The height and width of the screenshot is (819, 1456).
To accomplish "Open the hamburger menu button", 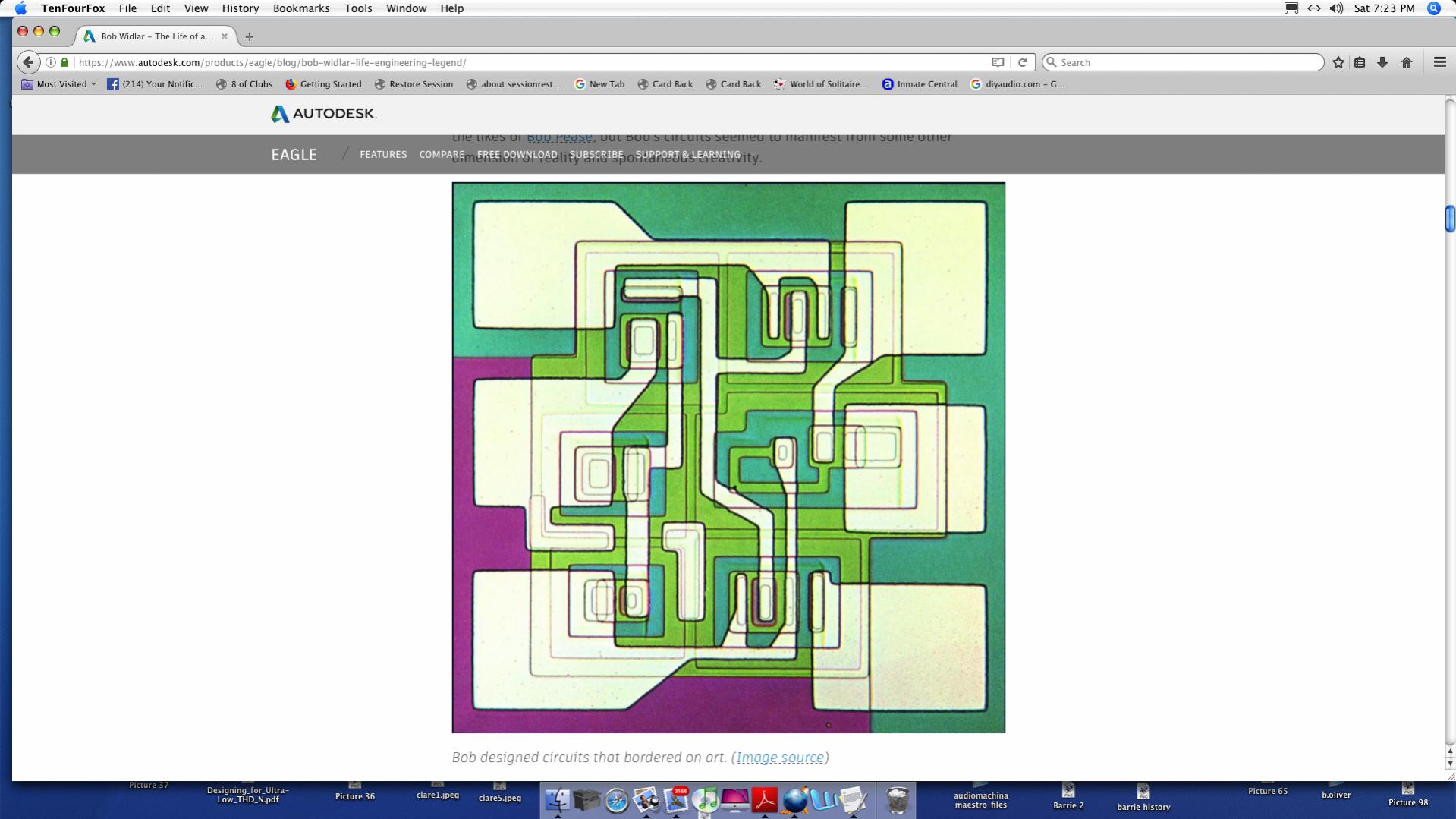I will (x=1439, y=62).
